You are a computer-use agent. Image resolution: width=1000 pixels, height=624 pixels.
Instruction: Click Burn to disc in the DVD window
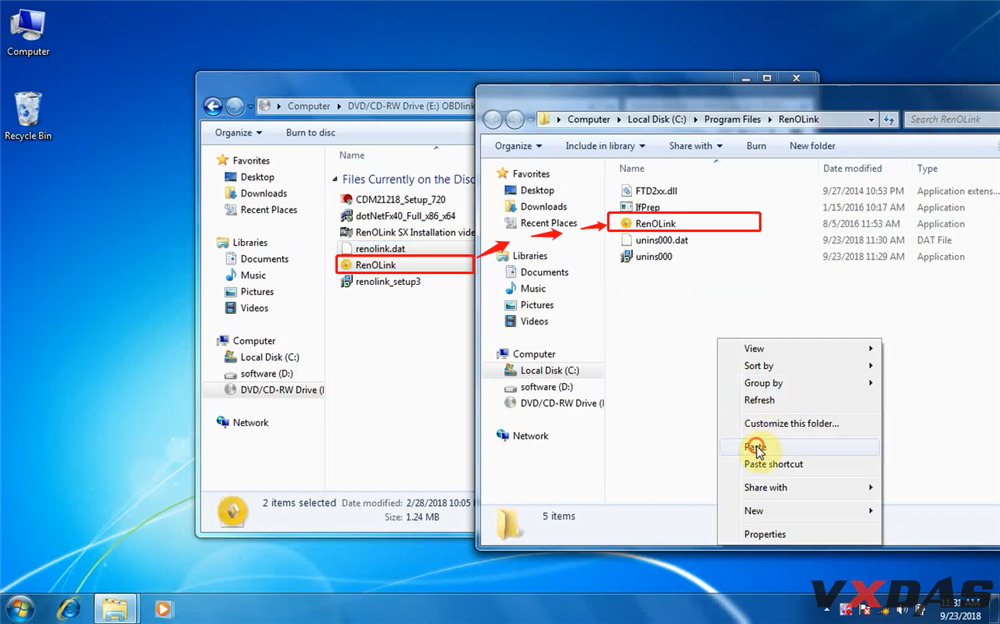[x=311, y=133]
